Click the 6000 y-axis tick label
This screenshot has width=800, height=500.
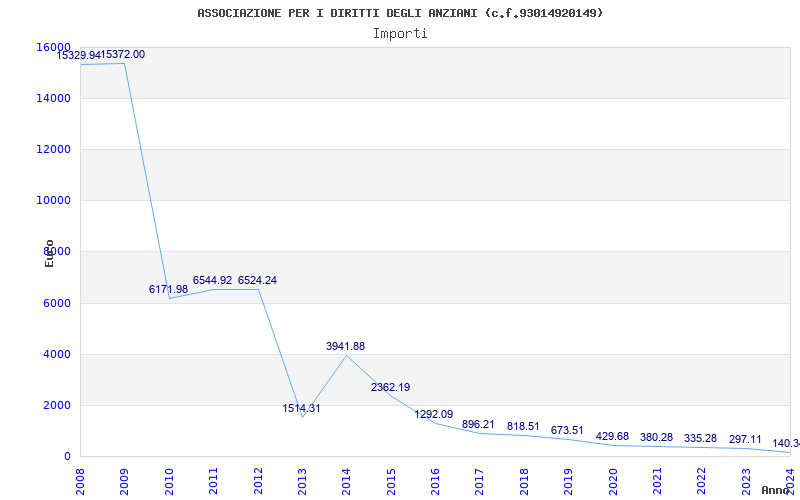(x=57, y=303)
